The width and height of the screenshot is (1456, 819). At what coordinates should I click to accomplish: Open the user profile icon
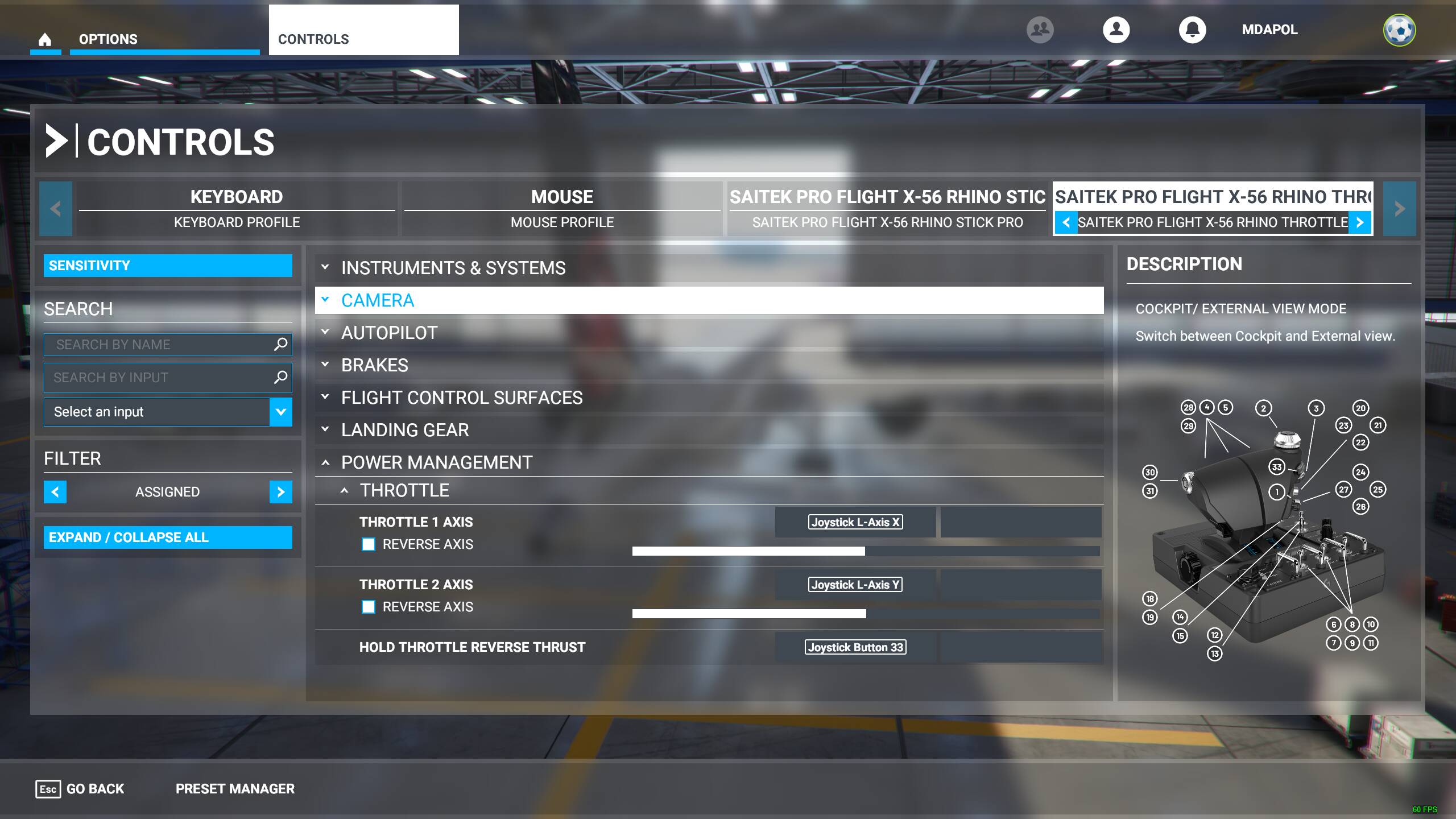1116,30
